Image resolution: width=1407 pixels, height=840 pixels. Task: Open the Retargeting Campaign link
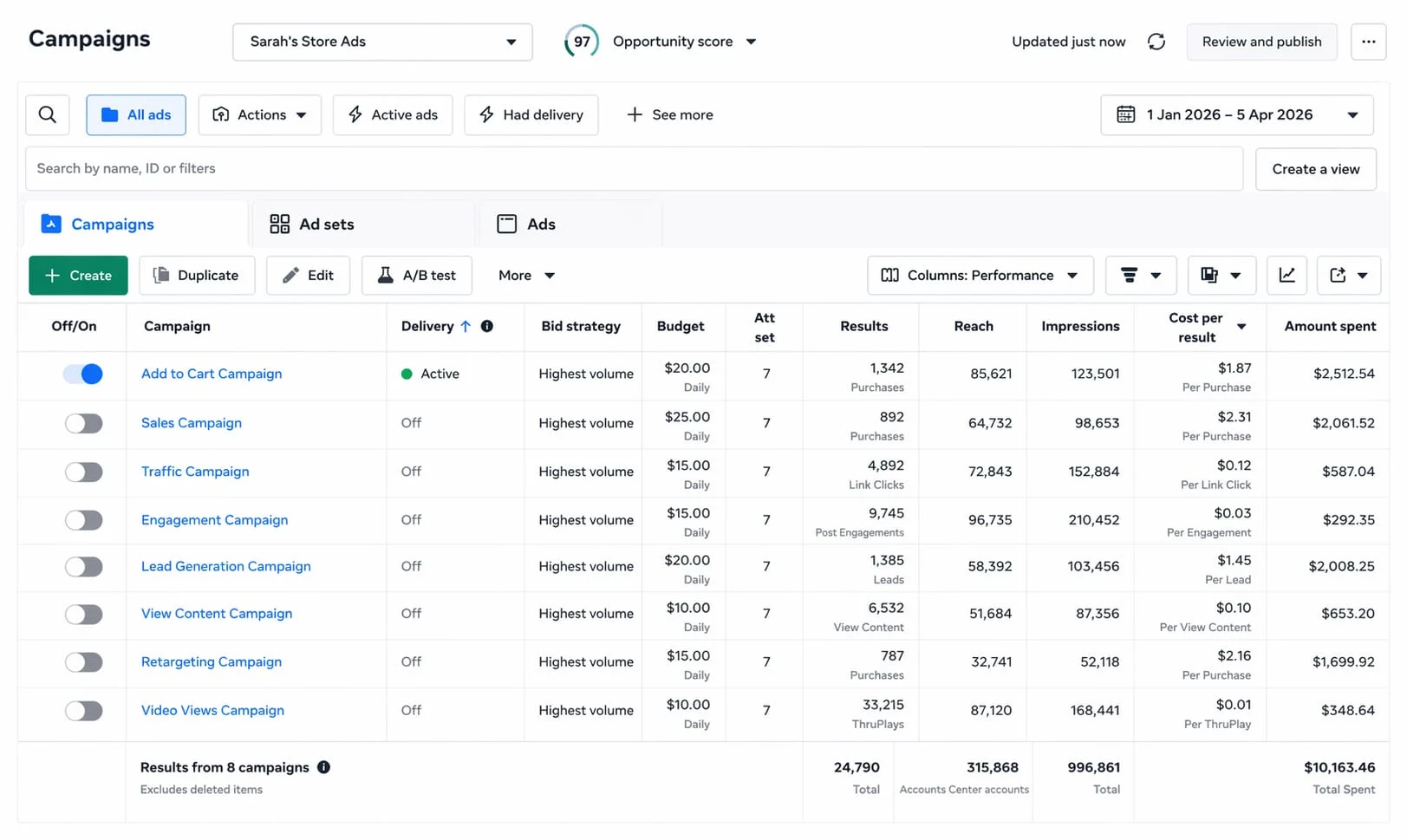coord(212,661)
